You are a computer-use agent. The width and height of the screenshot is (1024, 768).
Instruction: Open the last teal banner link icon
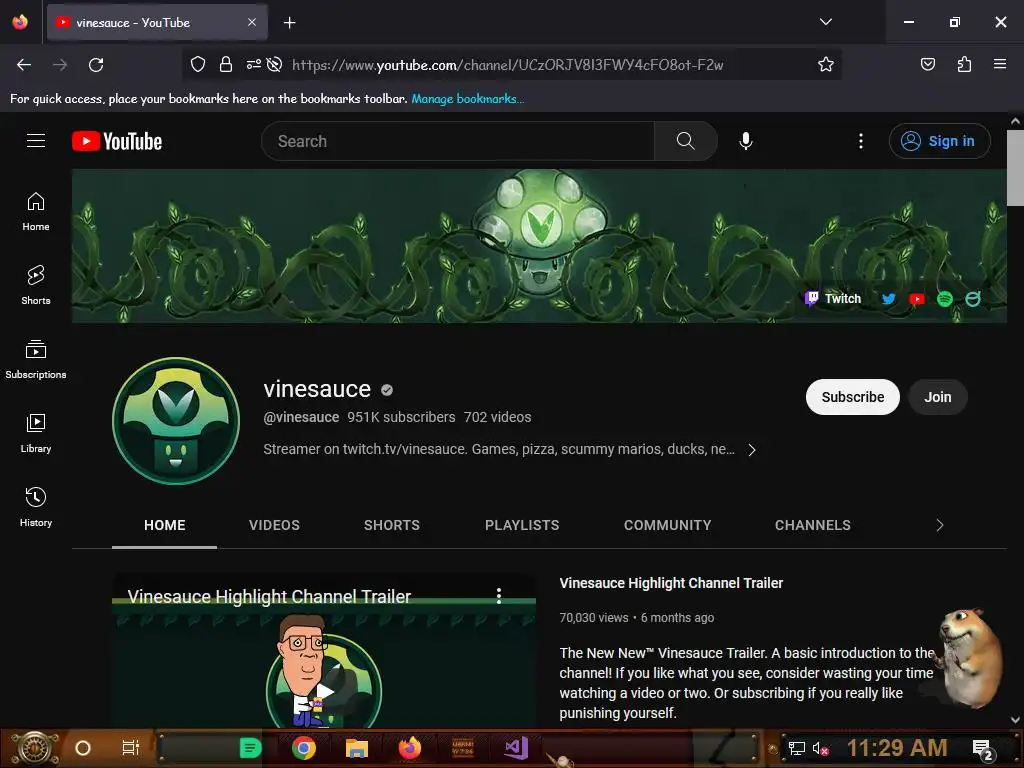(972, 299)
